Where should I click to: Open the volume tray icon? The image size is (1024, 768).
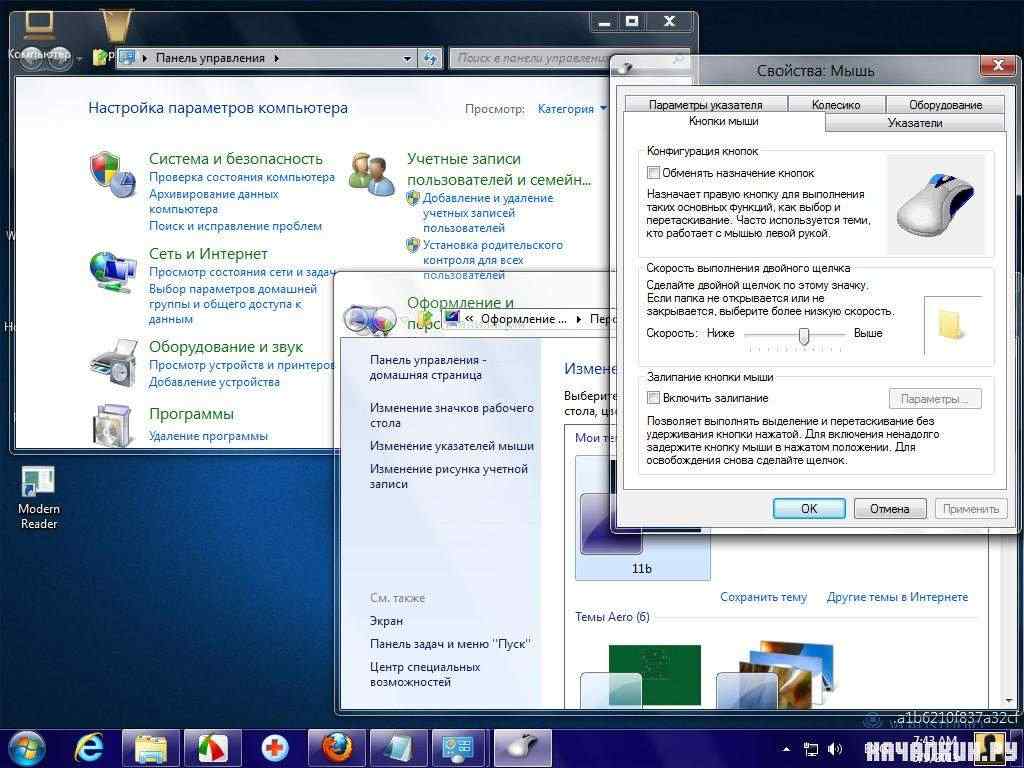coord(835,750)
